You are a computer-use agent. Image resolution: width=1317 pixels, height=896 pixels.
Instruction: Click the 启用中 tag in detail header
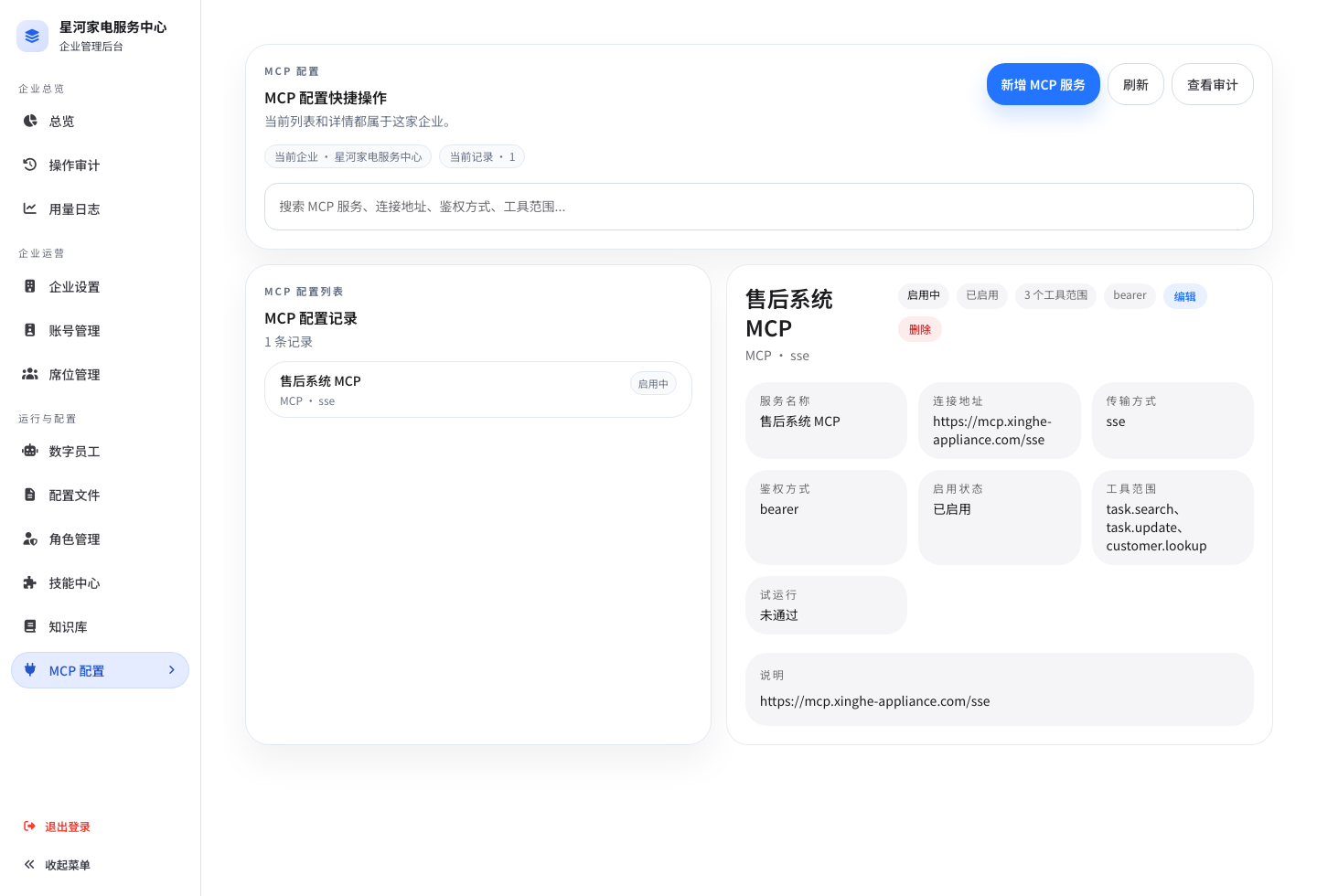(923, 295)
